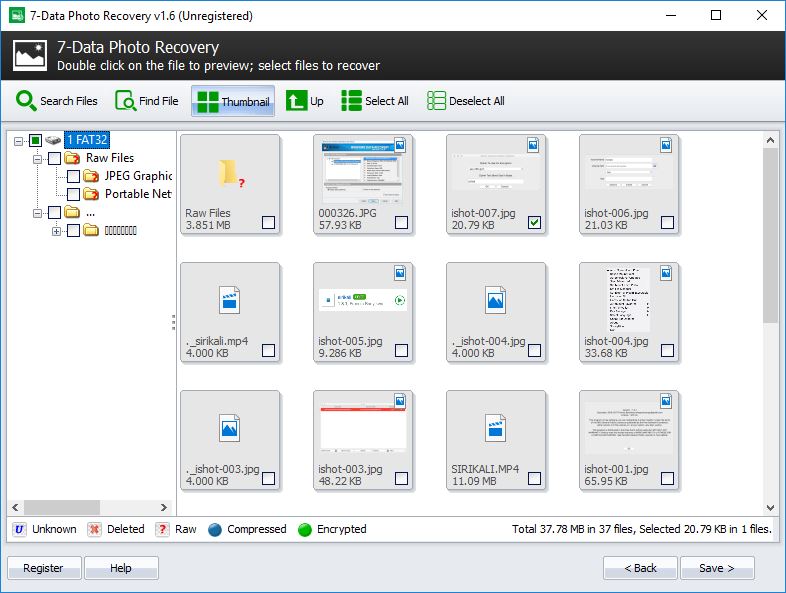Select the ishot-003.jpg 48.22 KB thumbnail
The width and height of the screenshot is (786, 593).
coord(362,440)
